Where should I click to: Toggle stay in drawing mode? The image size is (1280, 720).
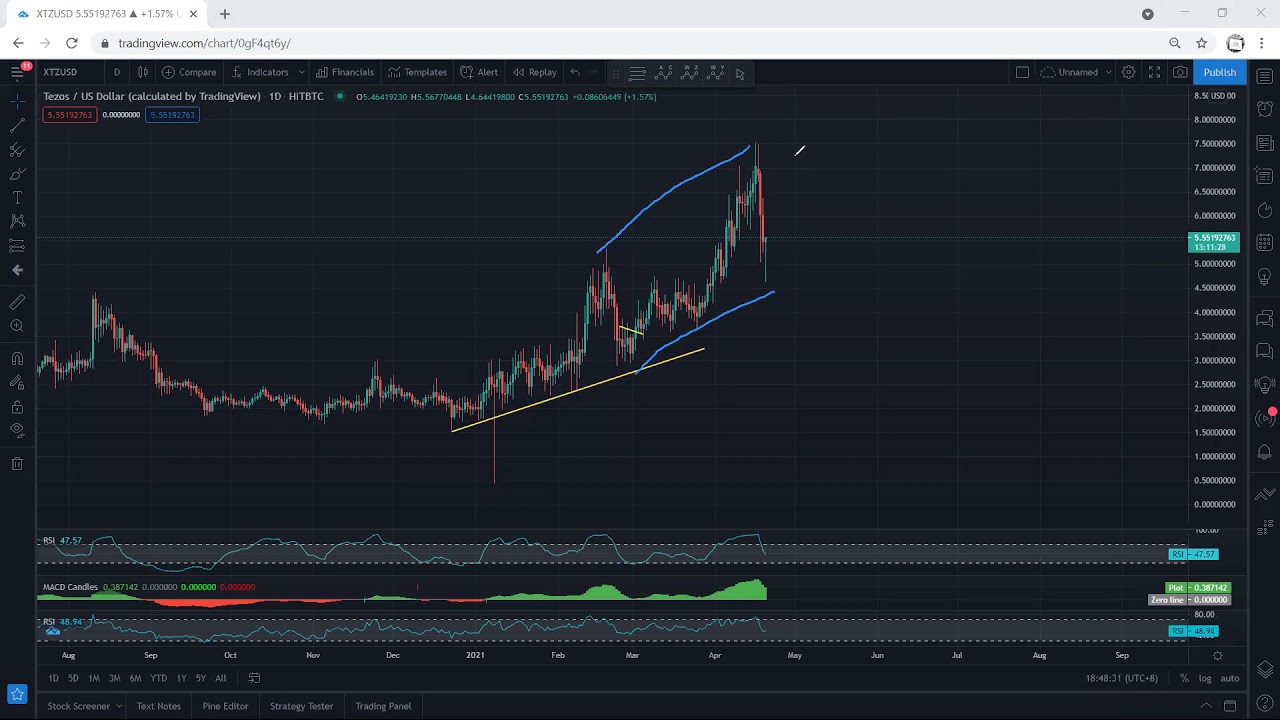[17, 382]
